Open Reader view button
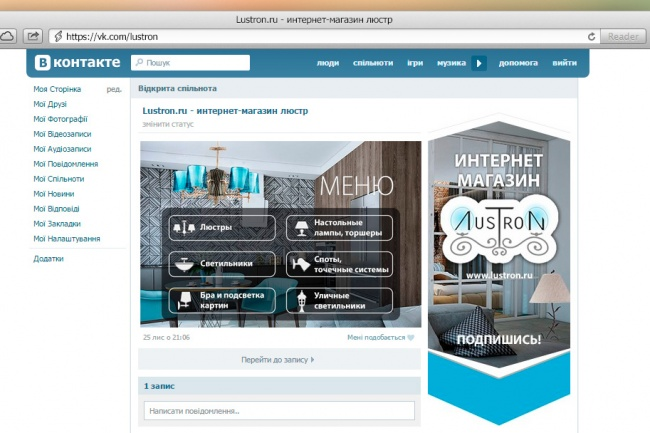650x433 pixels. [x=623, y=37]
